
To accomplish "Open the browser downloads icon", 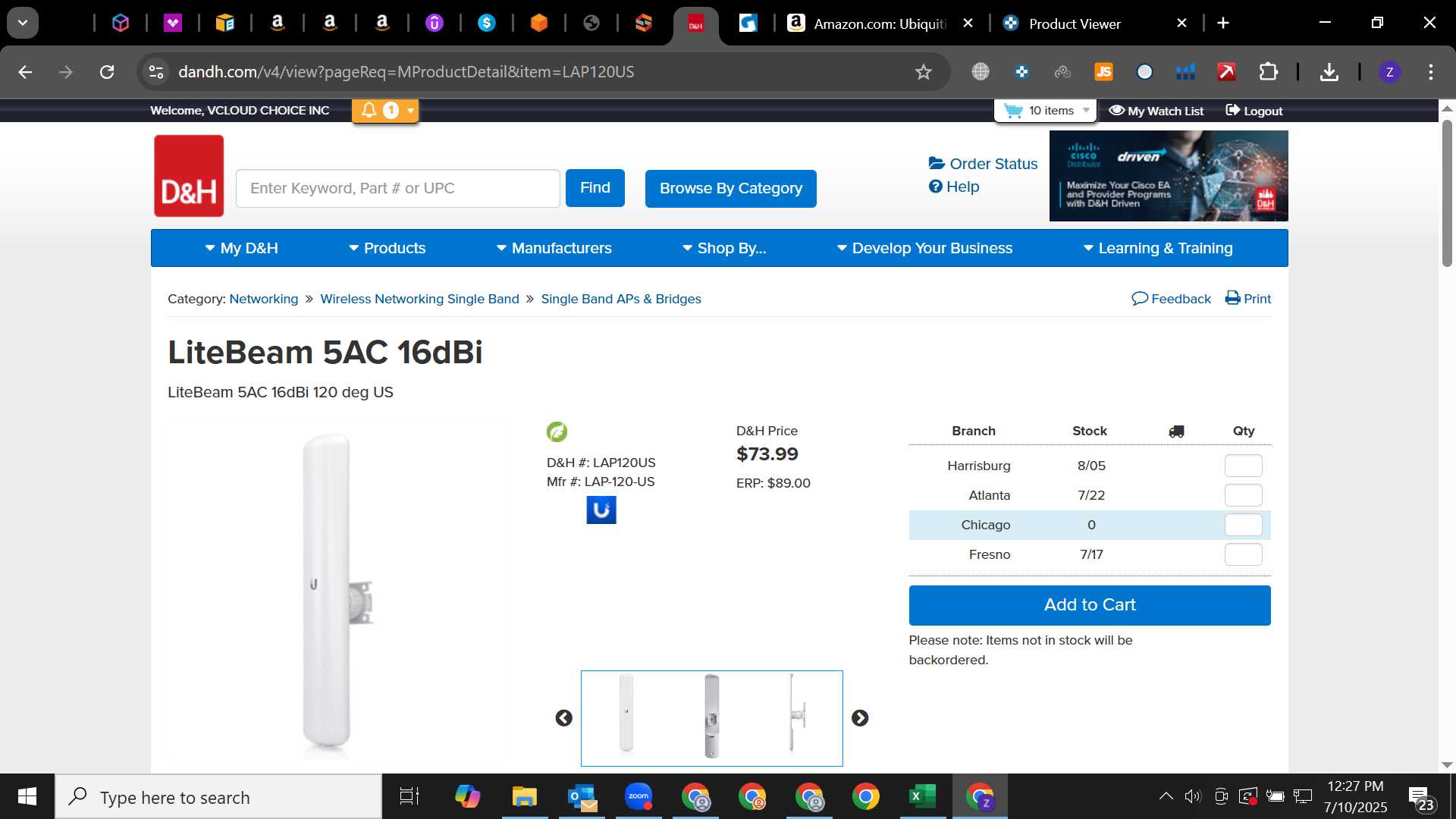I will (1329, 72).
